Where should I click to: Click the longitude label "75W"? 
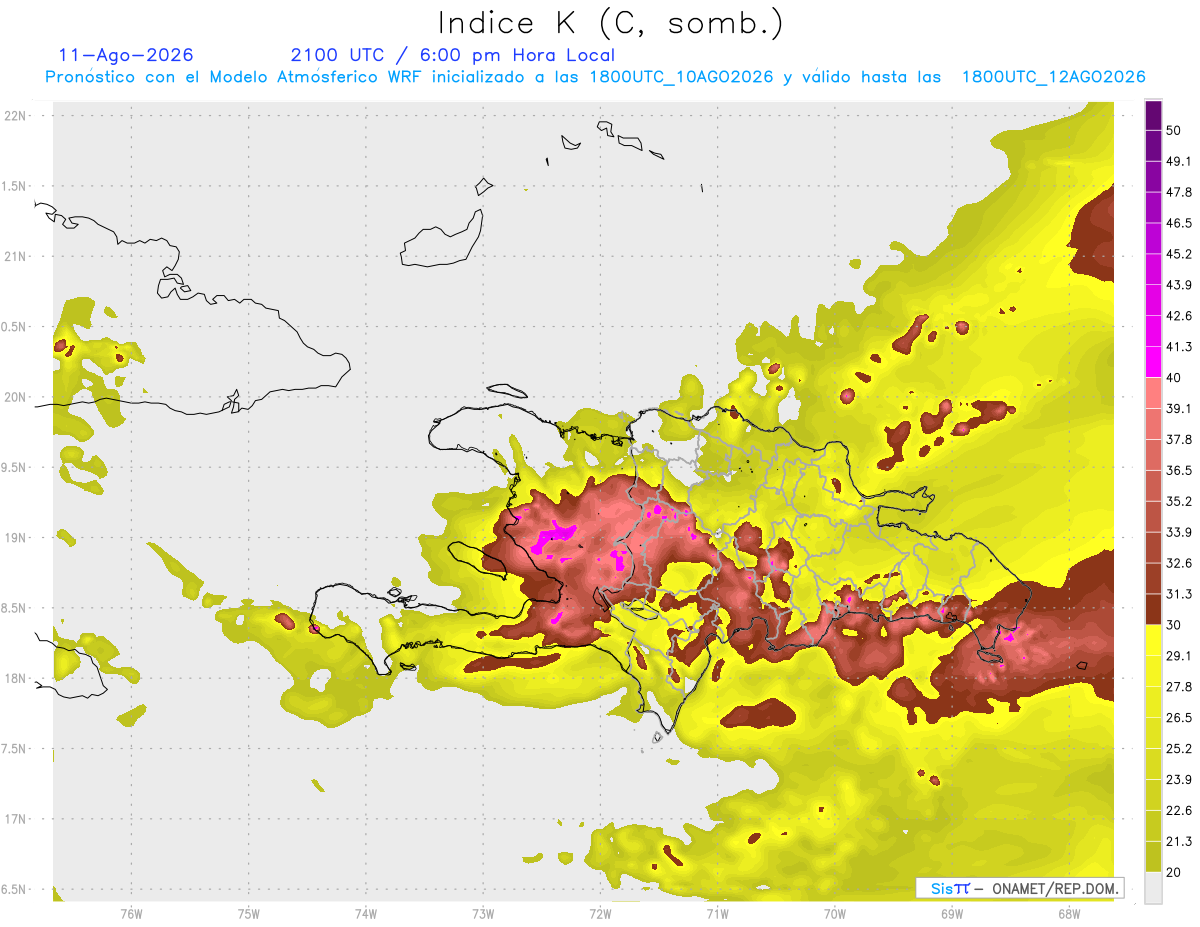coord(248,913)
